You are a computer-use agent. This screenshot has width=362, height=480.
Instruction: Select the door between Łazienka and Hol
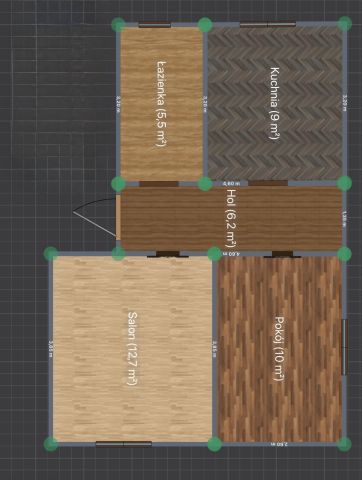coord(159,184)
